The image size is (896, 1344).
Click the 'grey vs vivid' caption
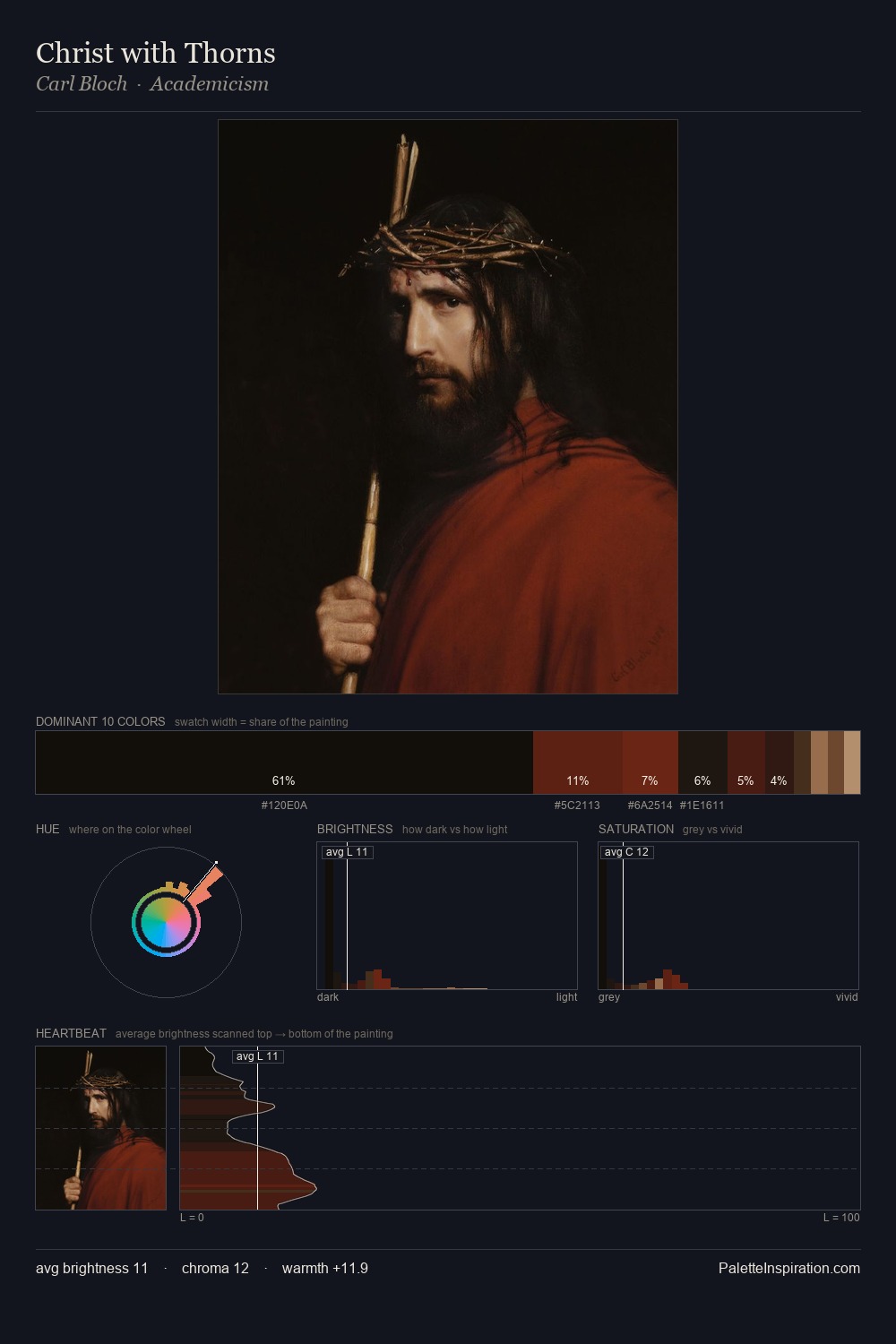[x=712, y=830]
